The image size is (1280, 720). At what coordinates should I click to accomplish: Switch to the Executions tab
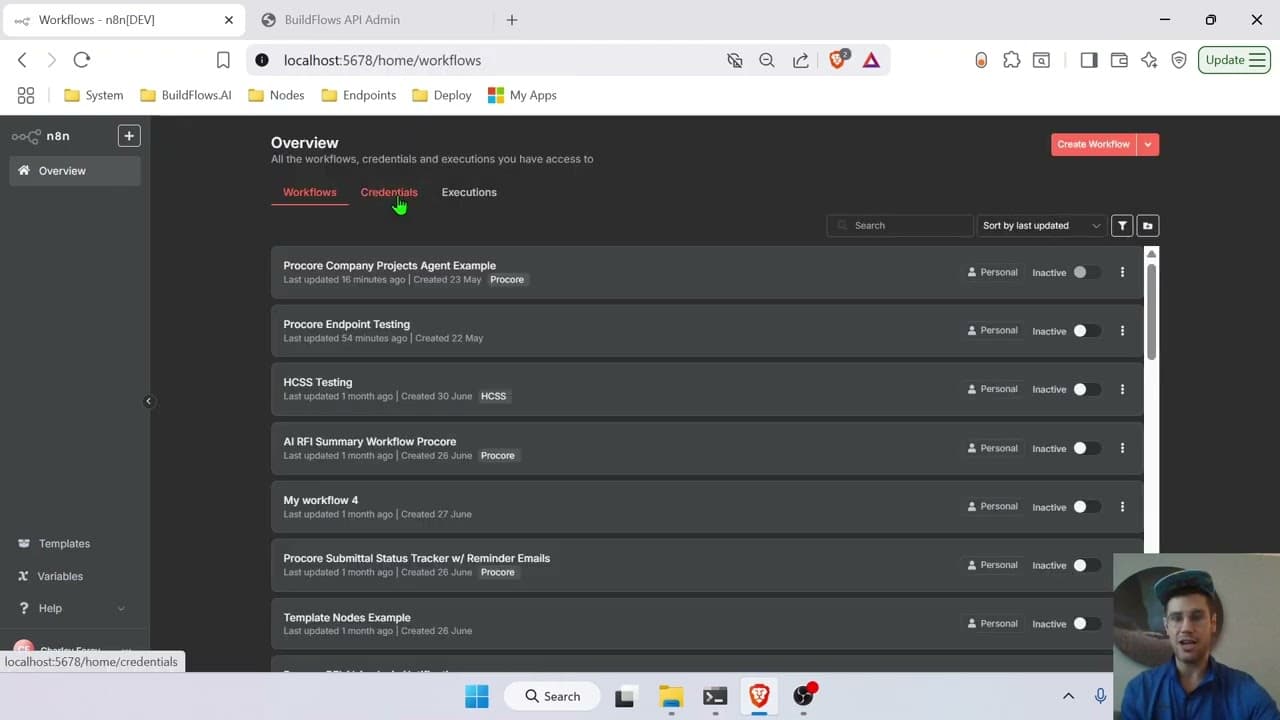469,192
